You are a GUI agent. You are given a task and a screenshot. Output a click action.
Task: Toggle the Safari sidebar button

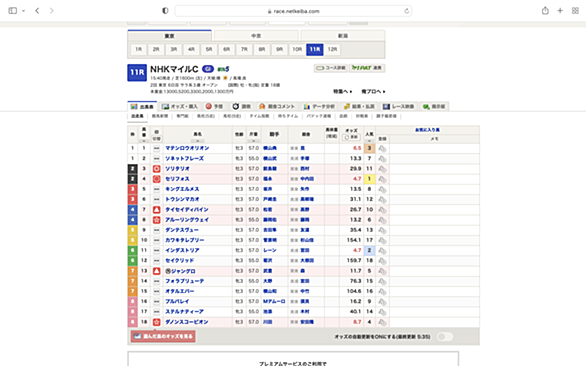[x=12, y=10]
